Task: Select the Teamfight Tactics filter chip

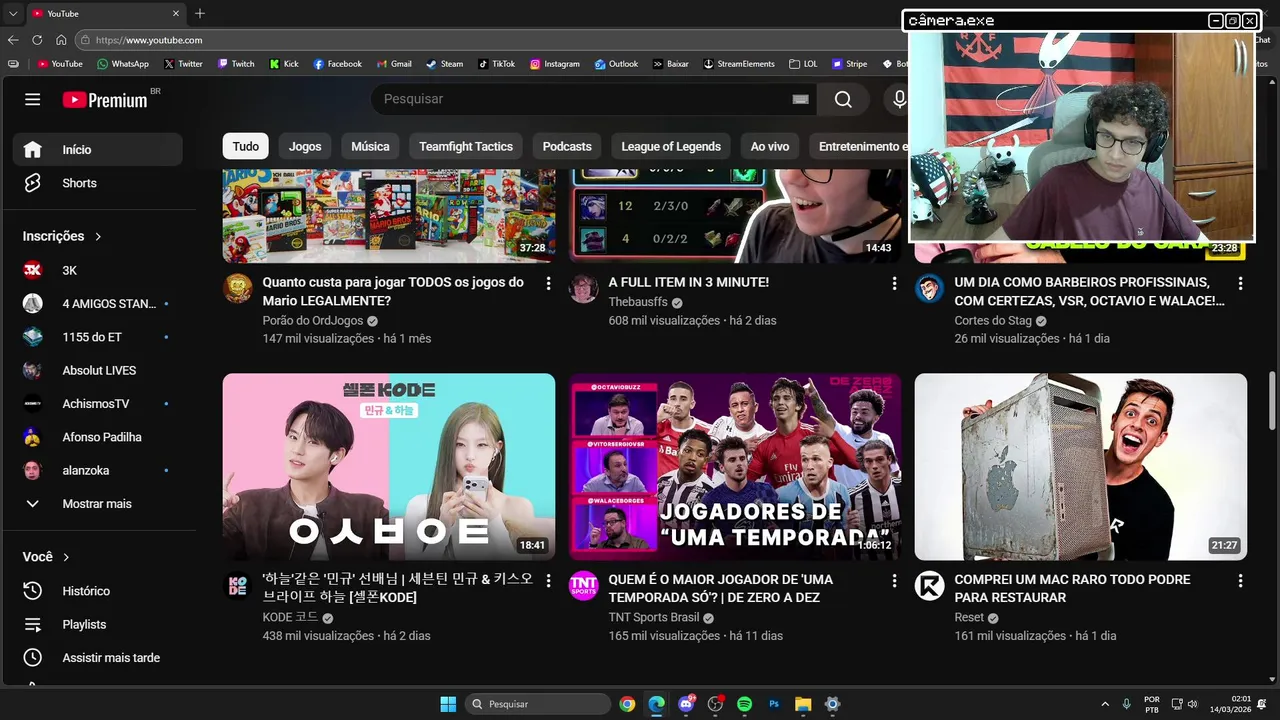Action: [x=466, y=146]
